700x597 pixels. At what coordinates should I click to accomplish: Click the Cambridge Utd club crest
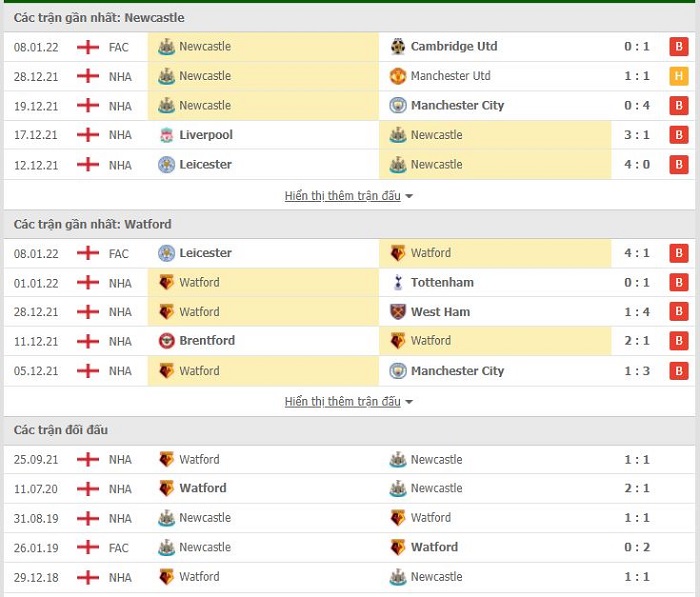tap(397, 46)
